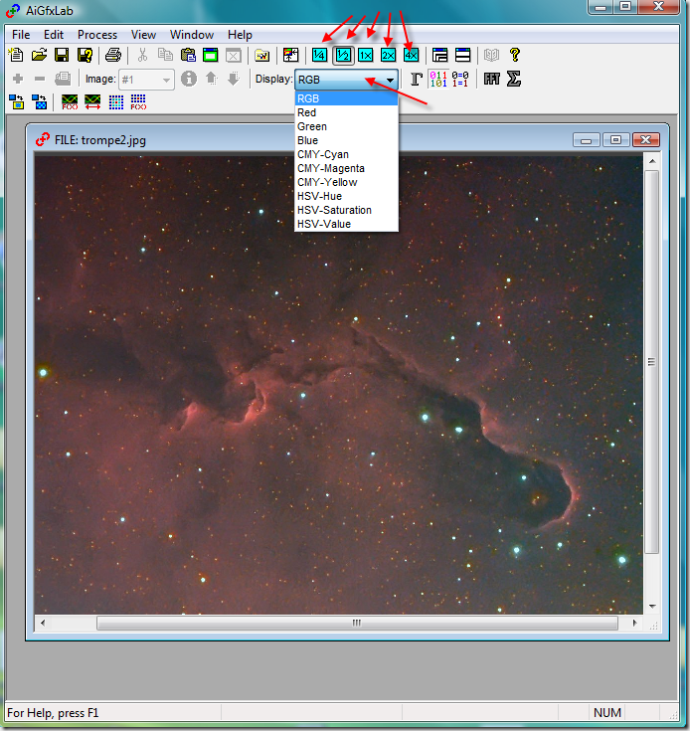
Task: Click the trompe2.jpg window title bar
Action: click(x=300, y=140)
